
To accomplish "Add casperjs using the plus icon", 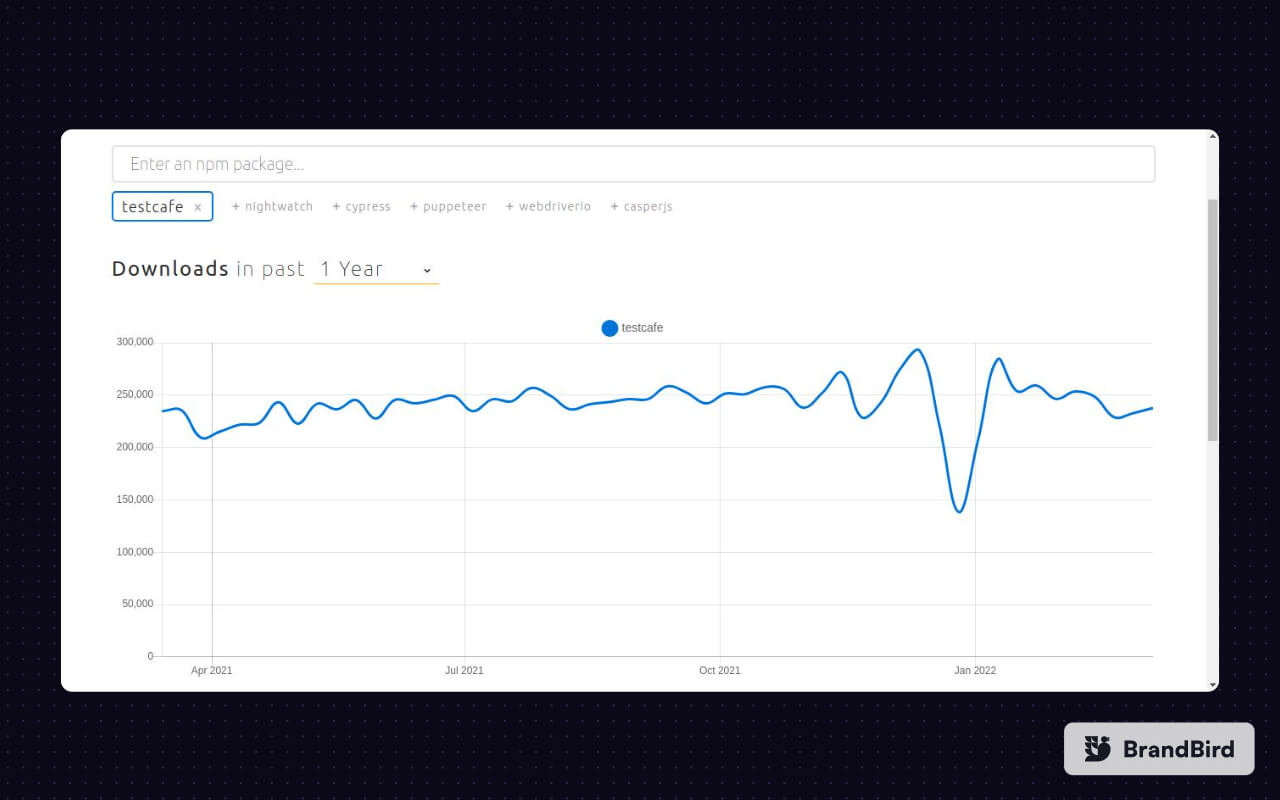I will 614,206.
